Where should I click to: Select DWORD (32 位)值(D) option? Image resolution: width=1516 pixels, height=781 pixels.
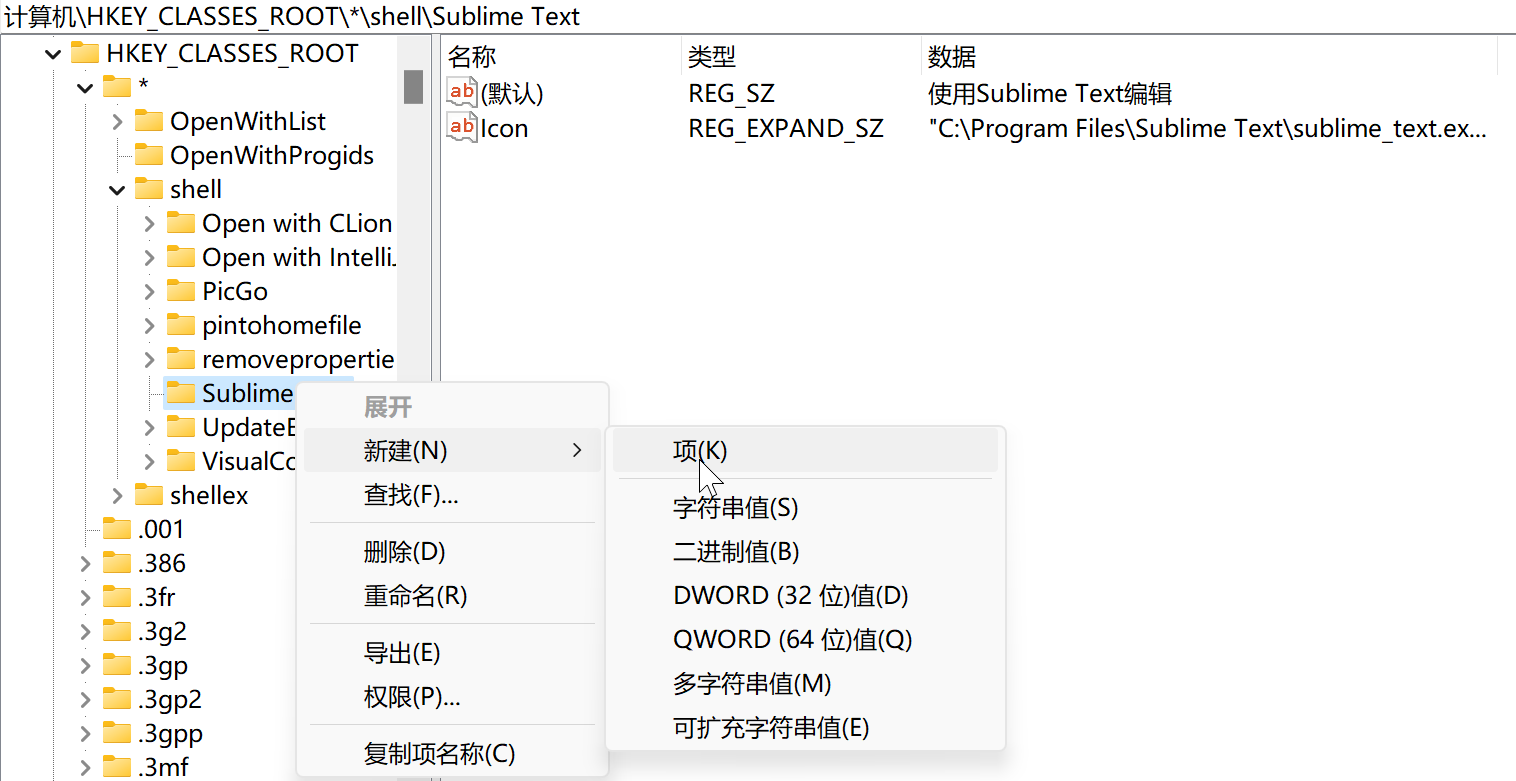pyautogui.click(x=805, y=596)
